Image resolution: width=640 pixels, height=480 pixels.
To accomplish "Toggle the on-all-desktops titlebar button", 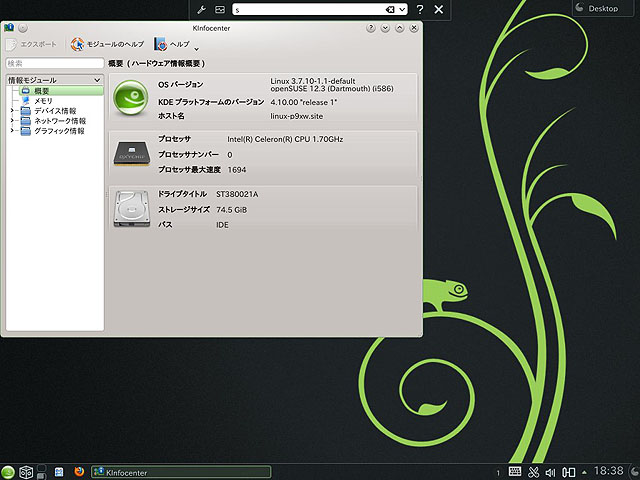I will (23, 28).
